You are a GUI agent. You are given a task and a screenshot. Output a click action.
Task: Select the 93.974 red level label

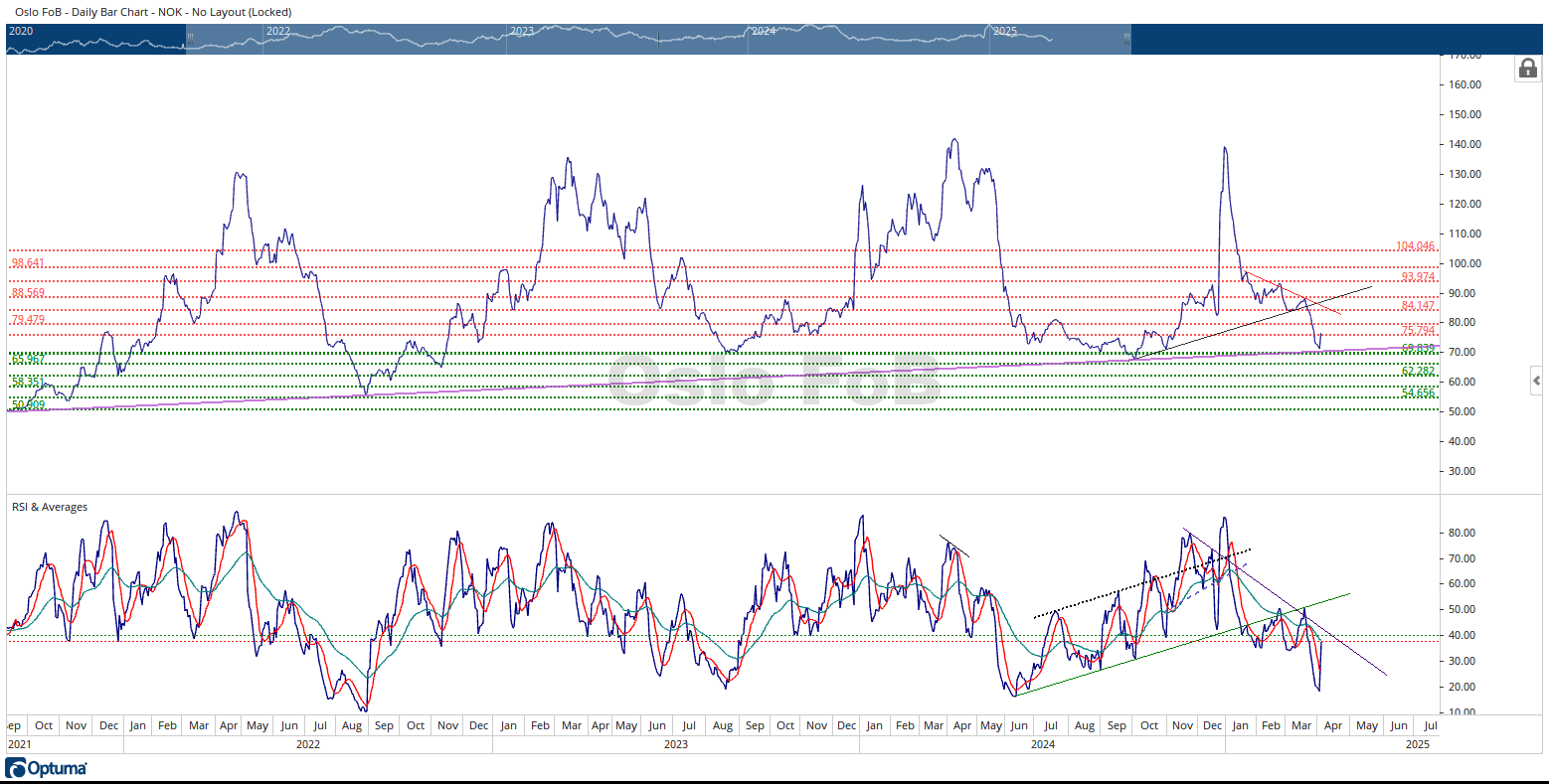pos(1418,276)
